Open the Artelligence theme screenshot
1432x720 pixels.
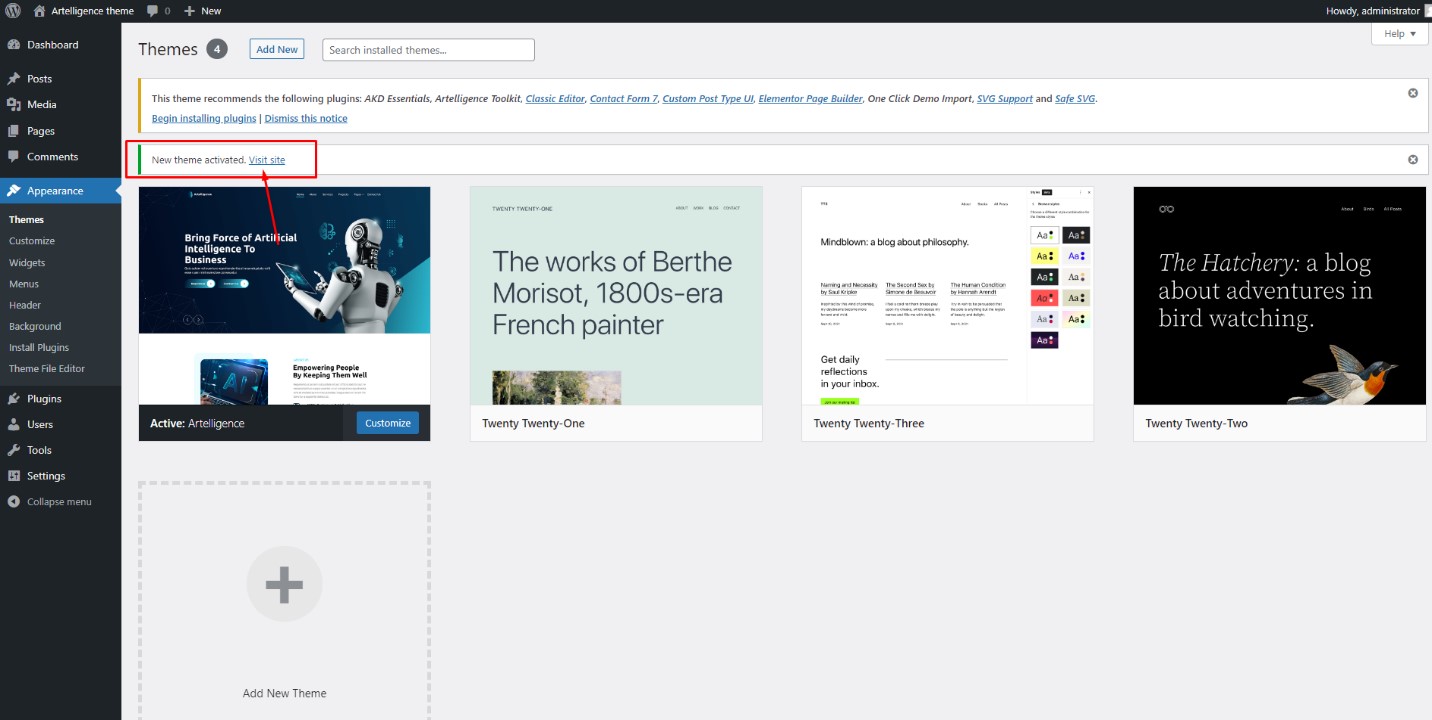coord(285,296)
